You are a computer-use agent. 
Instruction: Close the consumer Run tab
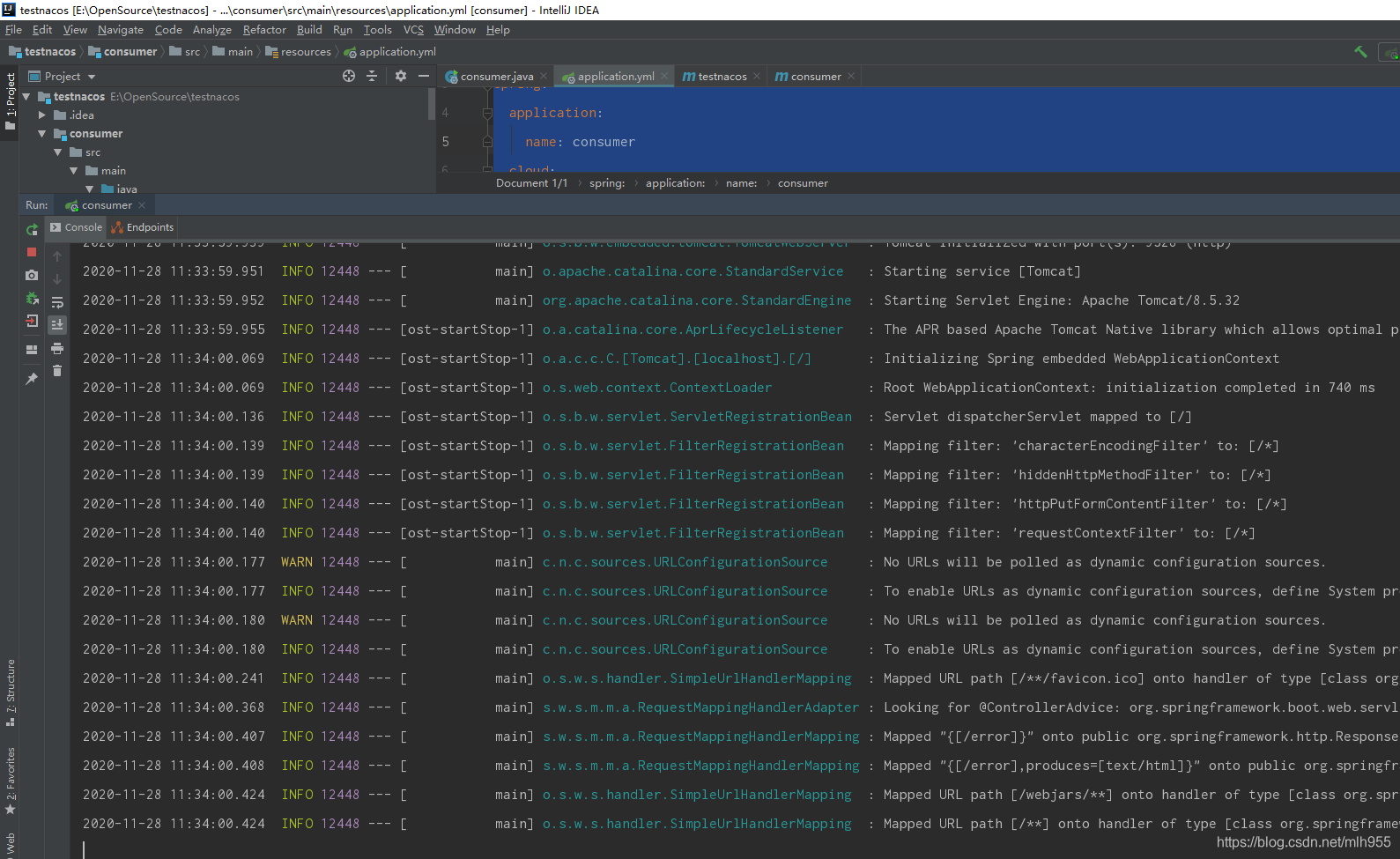[x=142, y=205]
